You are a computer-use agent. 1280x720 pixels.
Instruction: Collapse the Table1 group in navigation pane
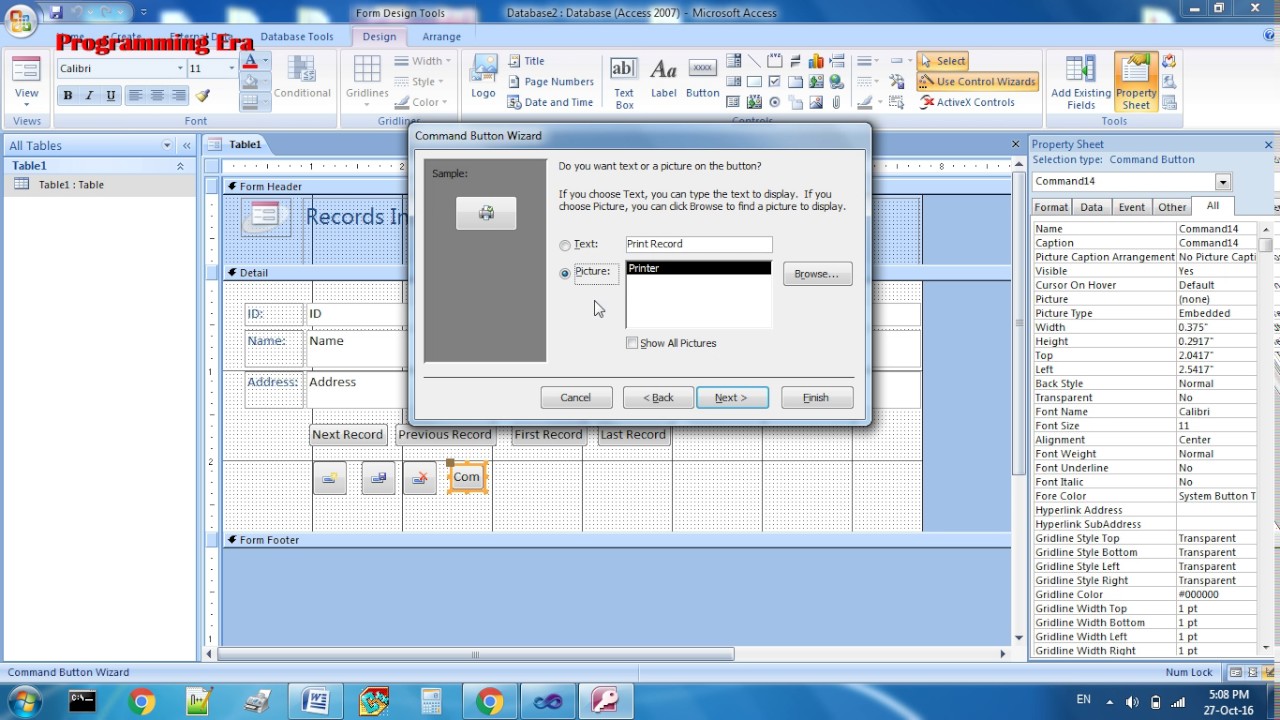coord(180,166)
